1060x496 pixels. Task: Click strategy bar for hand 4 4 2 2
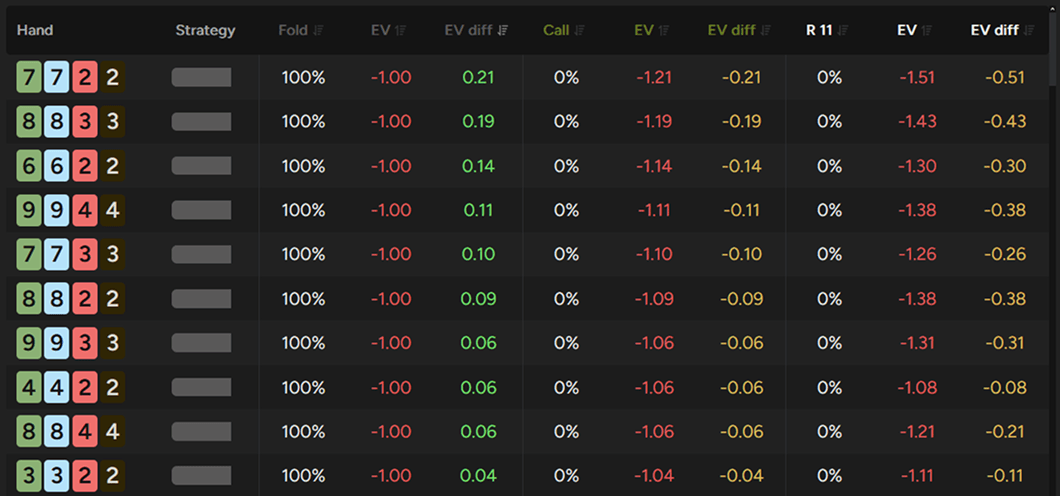click(201, 388)
